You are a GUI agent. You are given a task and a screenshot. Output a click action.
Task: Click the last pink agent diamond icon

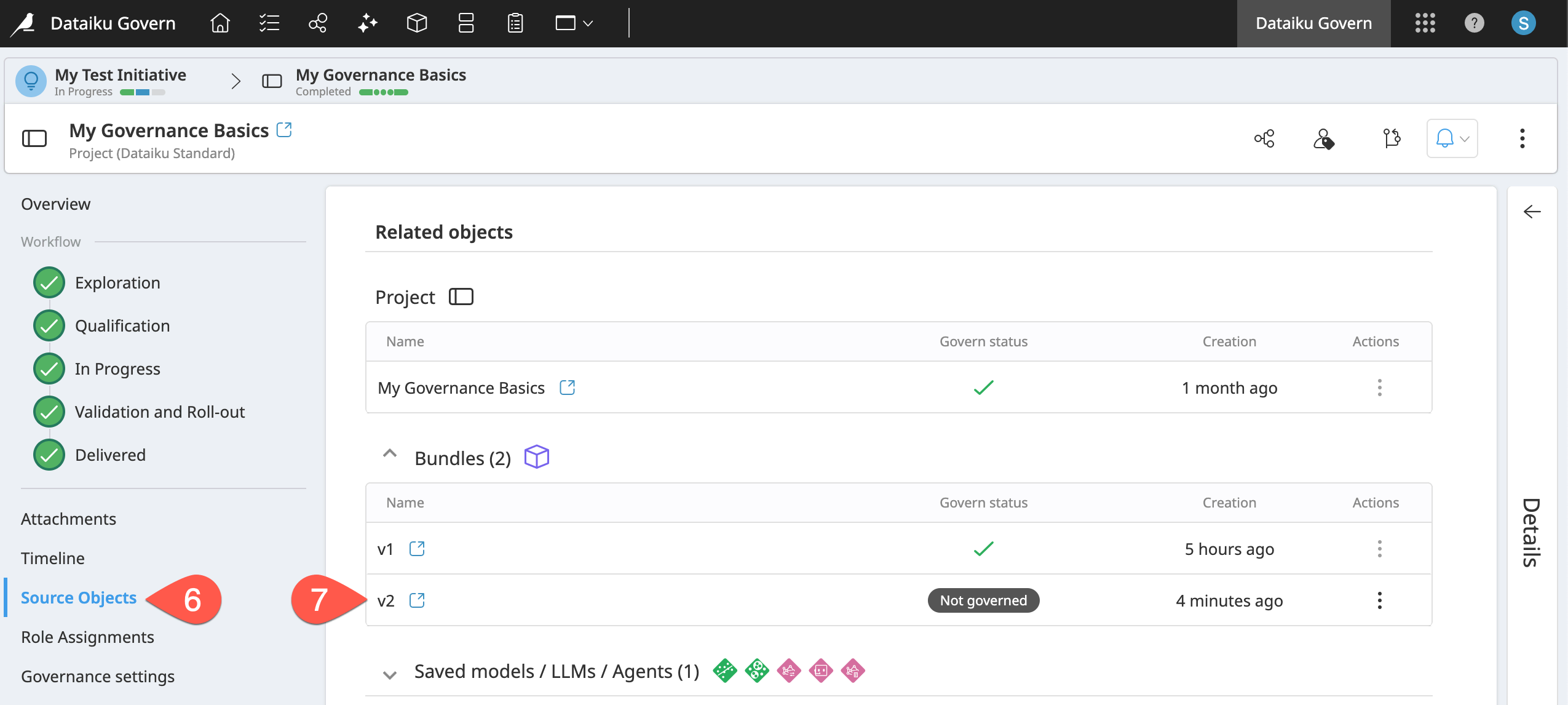point(852,671)
